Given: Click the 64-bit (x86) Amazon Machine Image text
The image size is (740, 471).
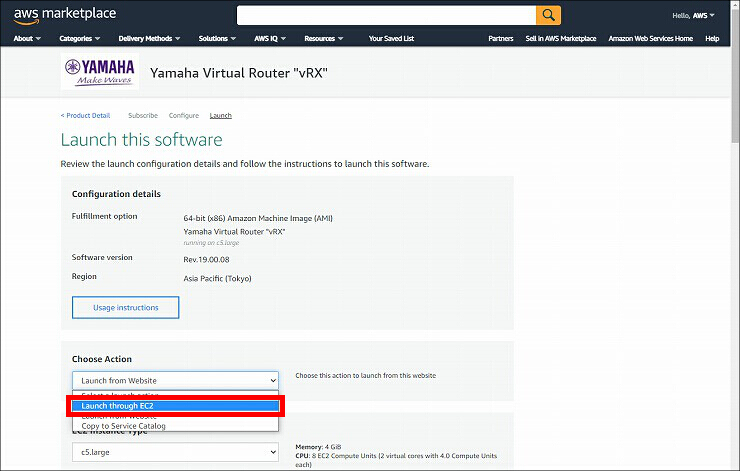Looking at the screenshot, I should (258, 218).
